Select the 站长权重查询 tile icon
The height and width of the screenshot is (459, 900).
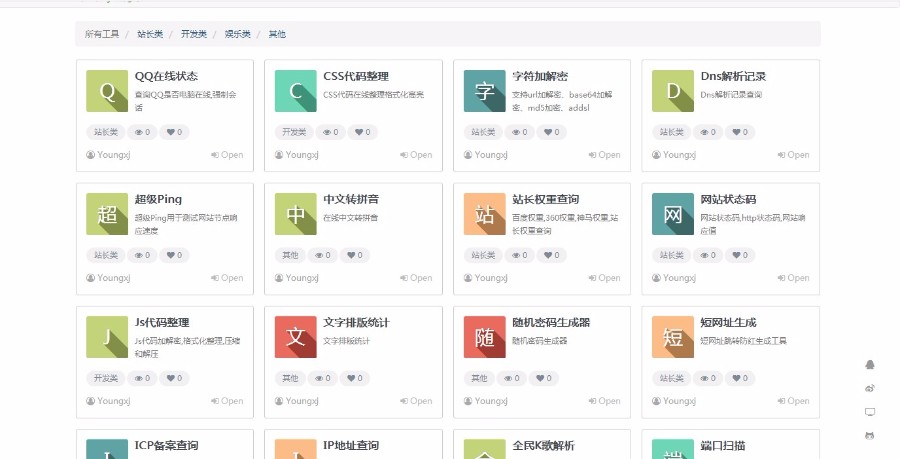(484, 214)
